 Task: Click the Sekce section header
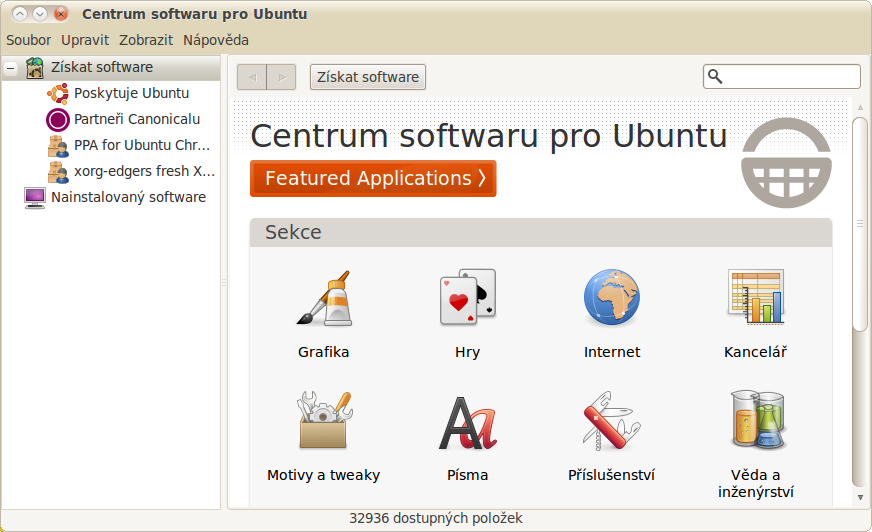pyautogui.click(x=541, y=232)
